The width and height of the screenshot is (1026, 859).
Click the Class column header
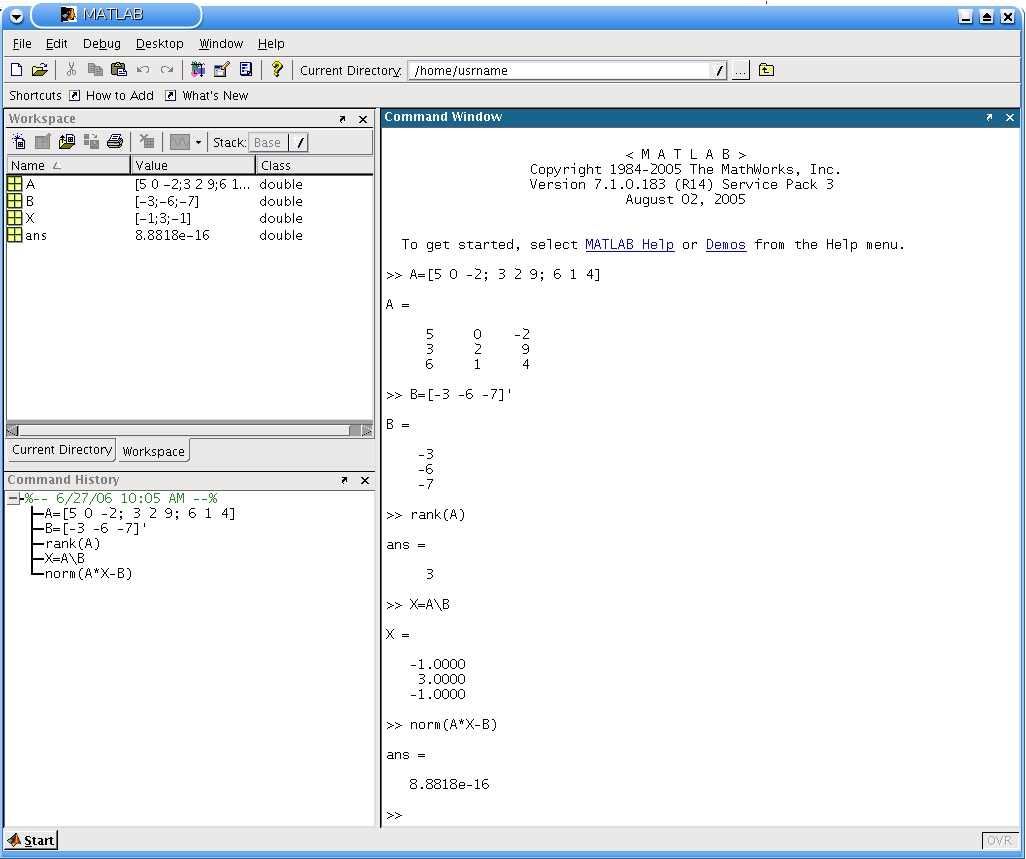[x=314, y=166]
